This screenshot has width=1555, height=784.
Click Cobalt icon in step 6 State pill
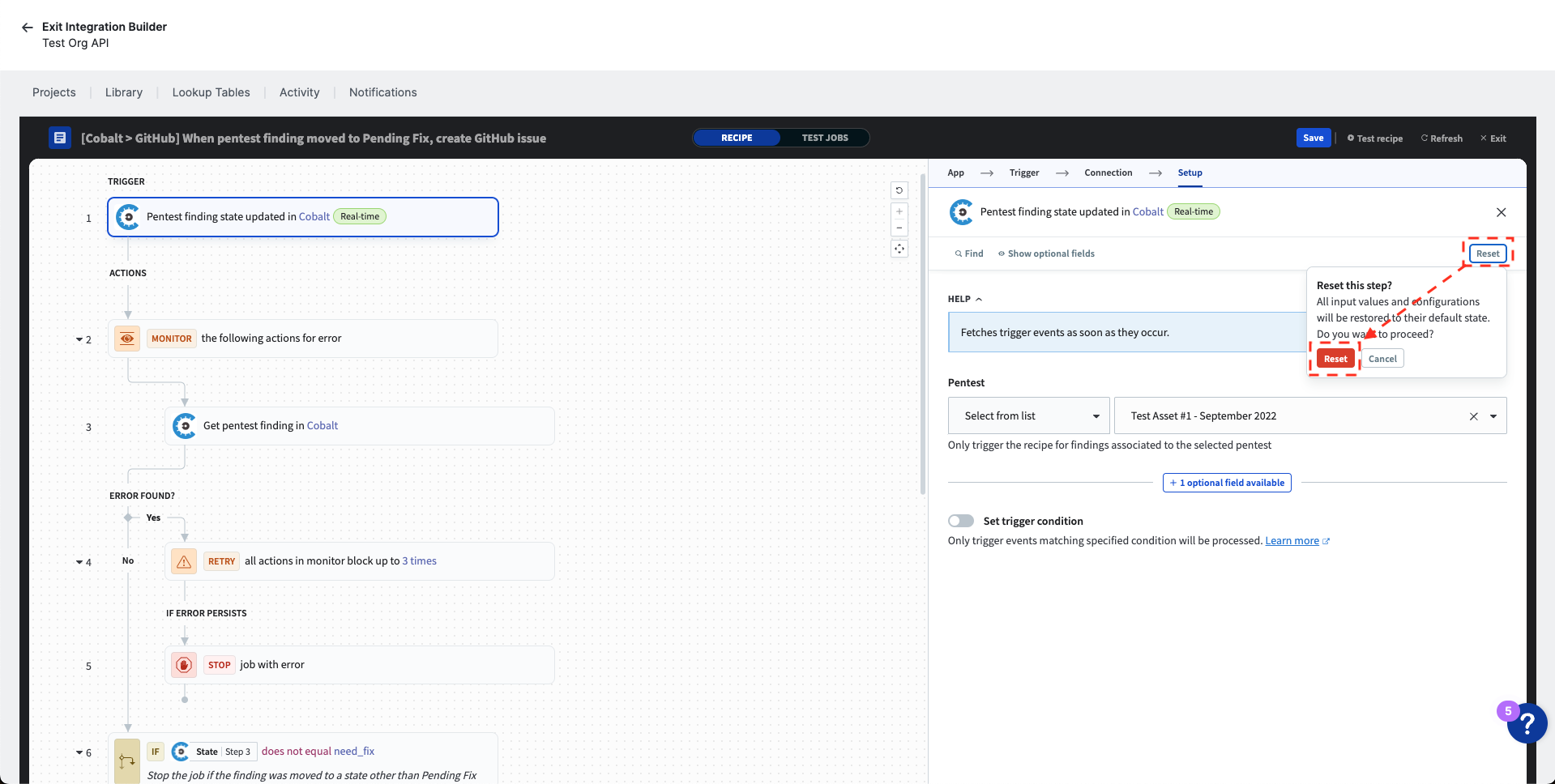tap(181, 752)
